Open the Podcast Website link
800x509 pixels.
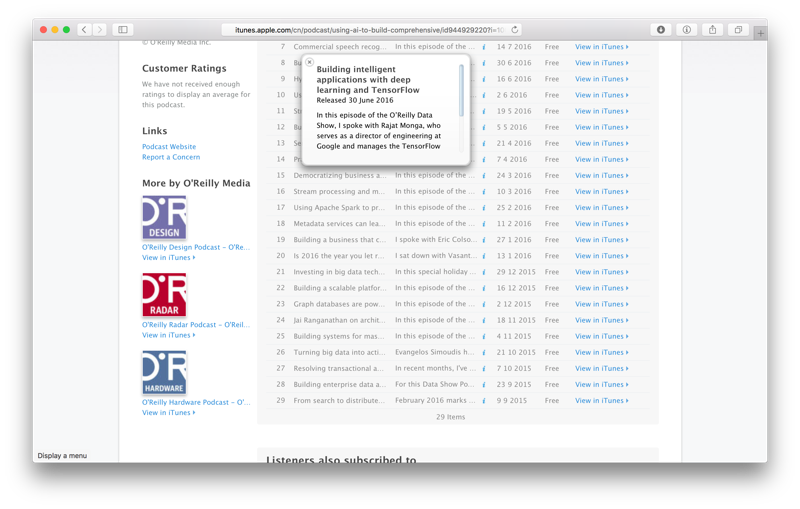point(169,147)
